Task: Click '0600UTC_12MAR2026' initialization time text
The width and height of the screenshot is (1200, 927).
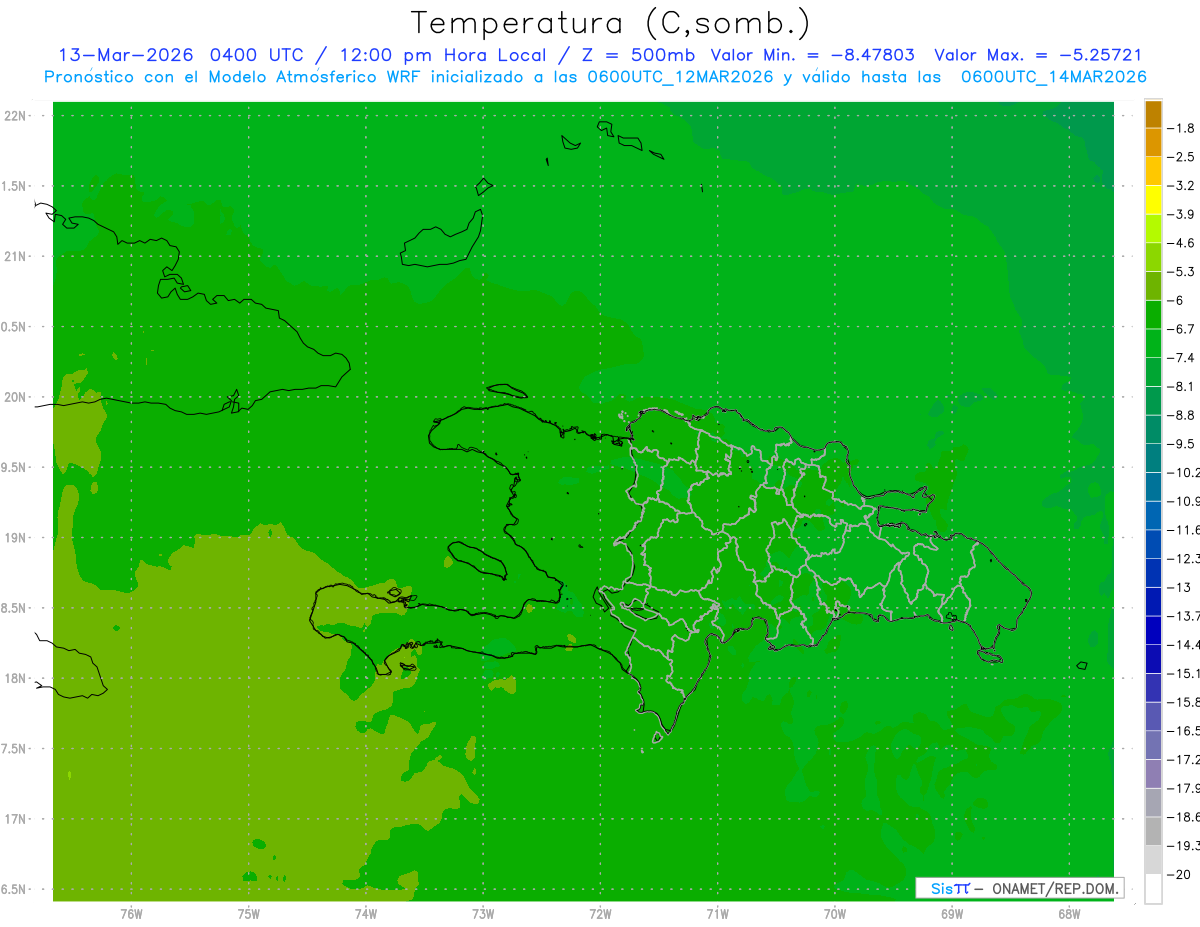Action: click(x=680, y=76)
